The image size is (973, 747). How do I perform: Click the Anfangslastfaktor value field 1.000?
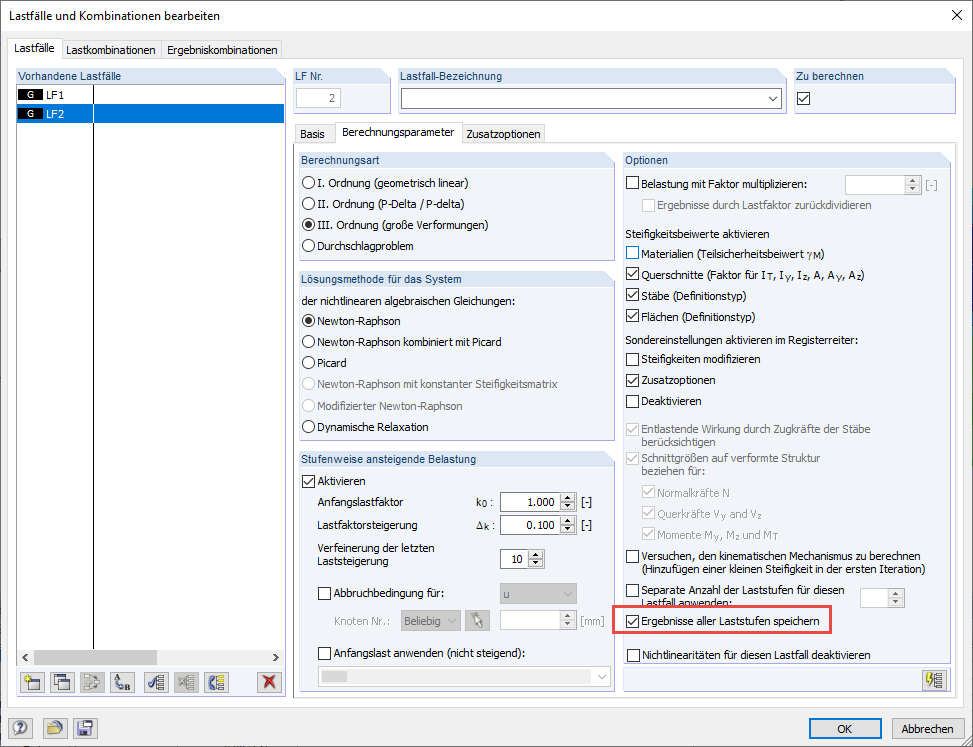point(530,502)
